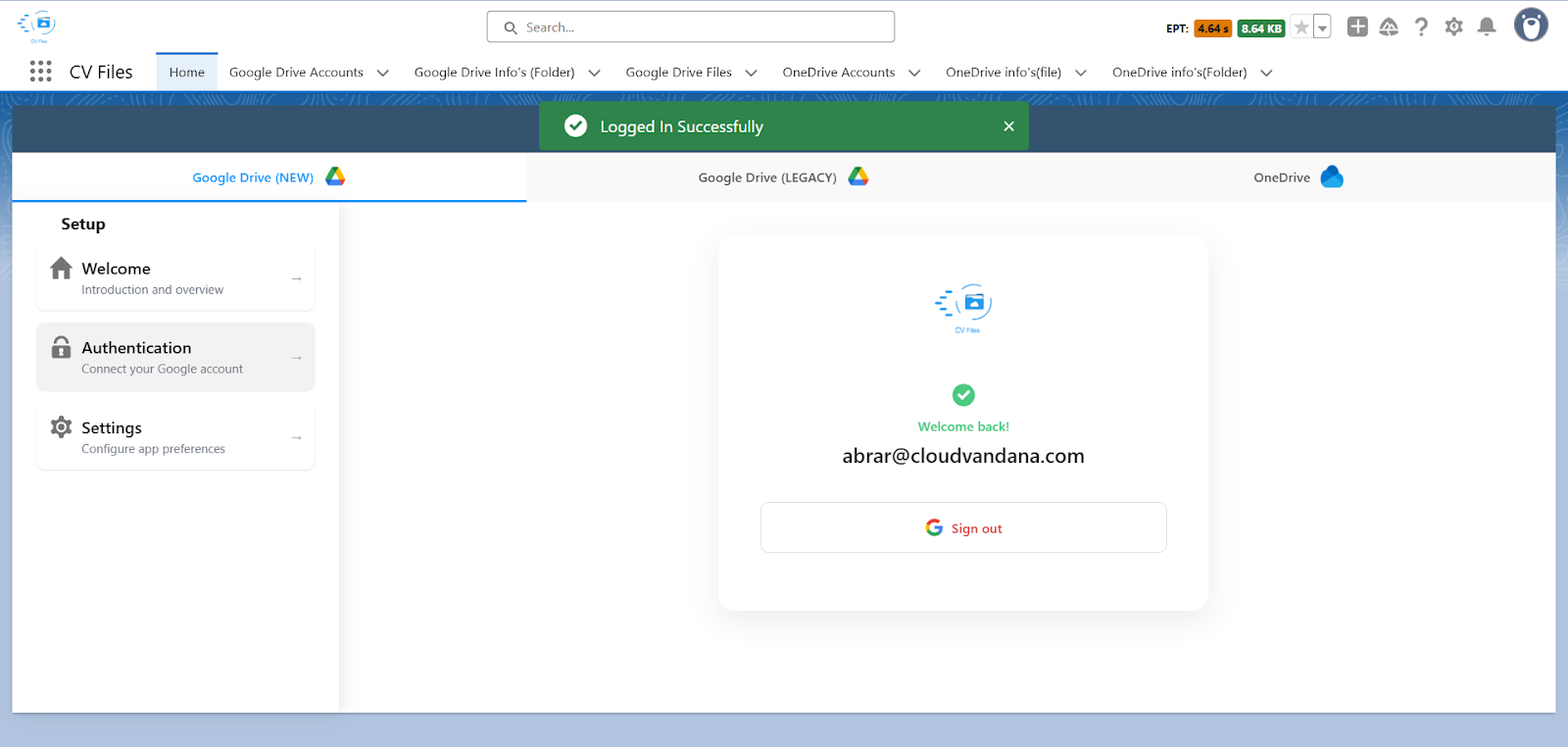
Task: Open the Settings setup step
Action: pos(175,437)
